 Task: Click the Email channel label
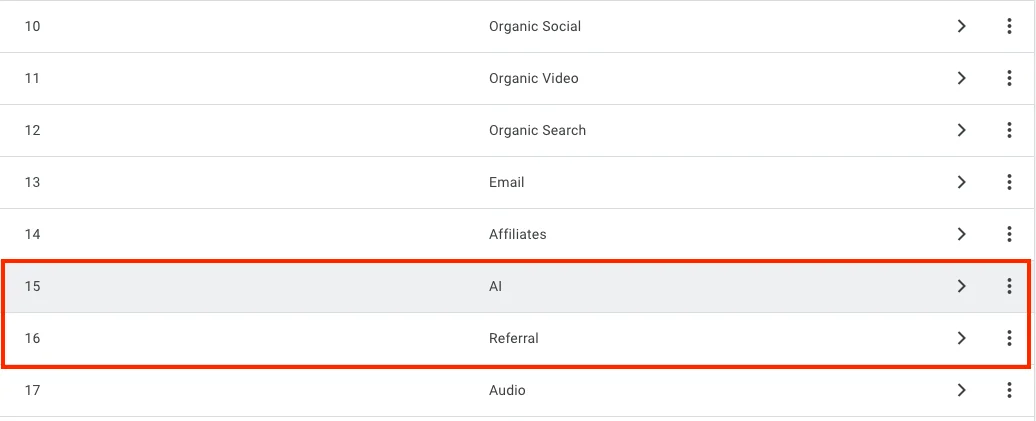[506, 182]
